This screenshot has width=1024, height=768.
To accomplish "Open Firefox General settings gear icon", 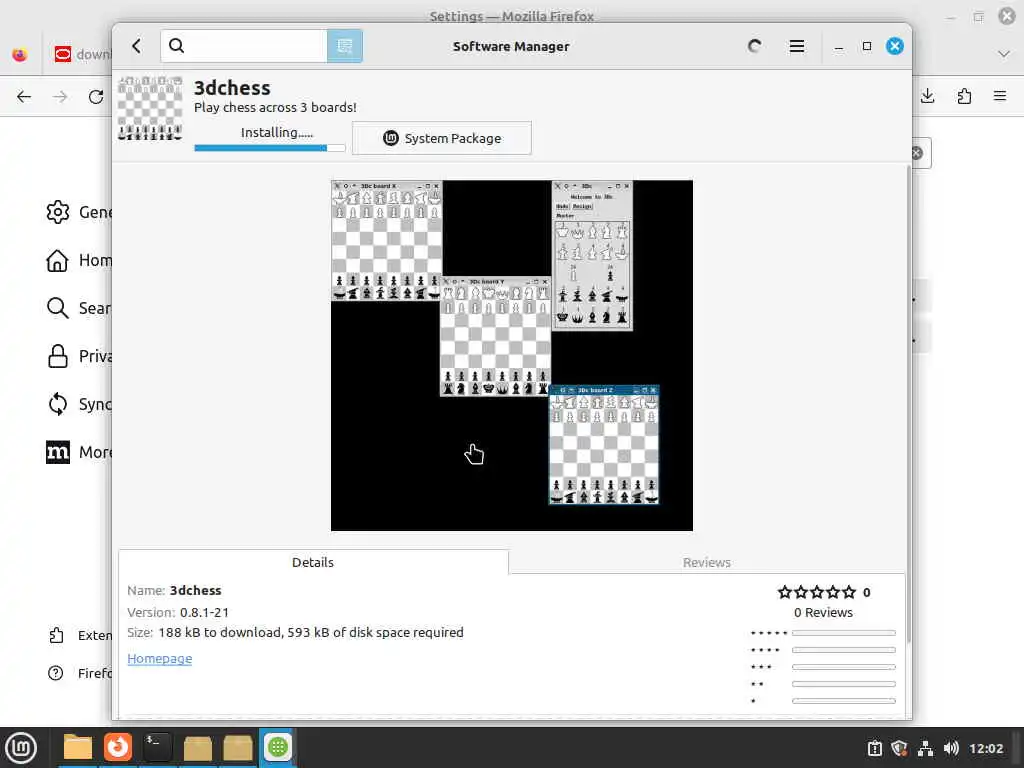I will 57,212.
